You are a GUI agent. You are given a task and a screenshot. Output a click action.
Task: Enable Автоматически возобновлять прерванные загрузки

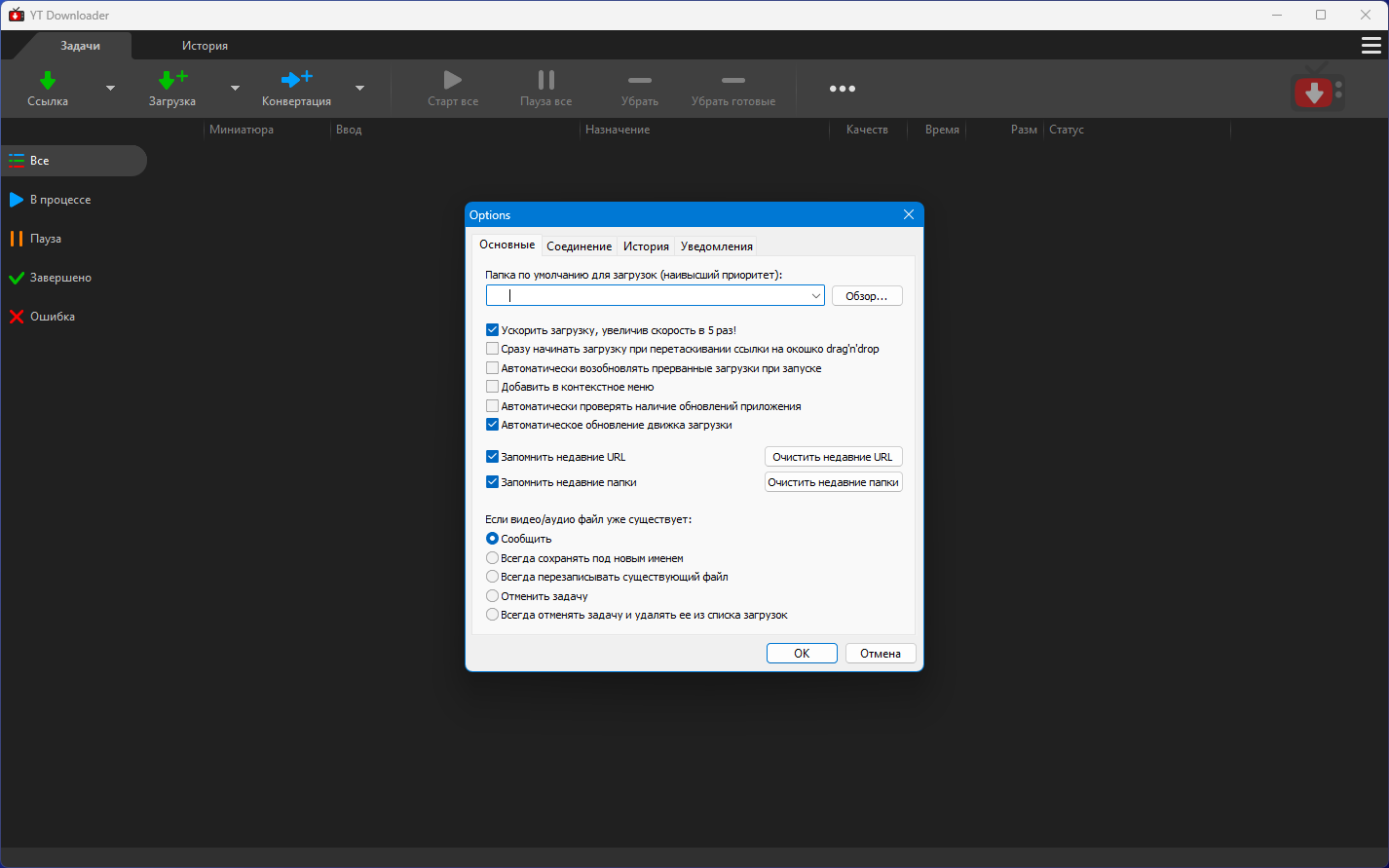click(x=492, y=368)
